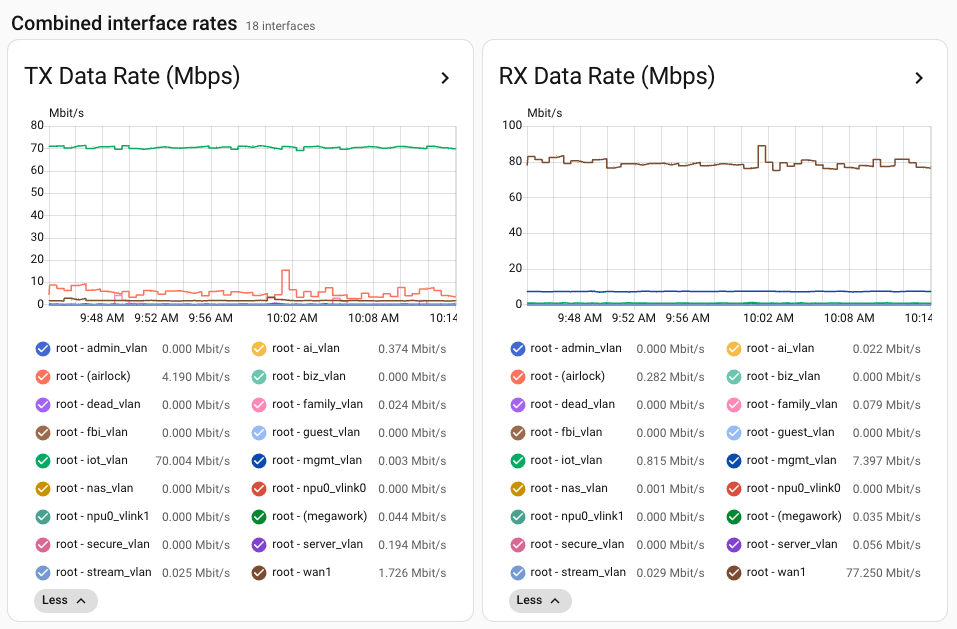This screenshot has width=957, height=629.
Task: Toggle stream_vlan checkbox in RX legend
Action: (518, 573)
